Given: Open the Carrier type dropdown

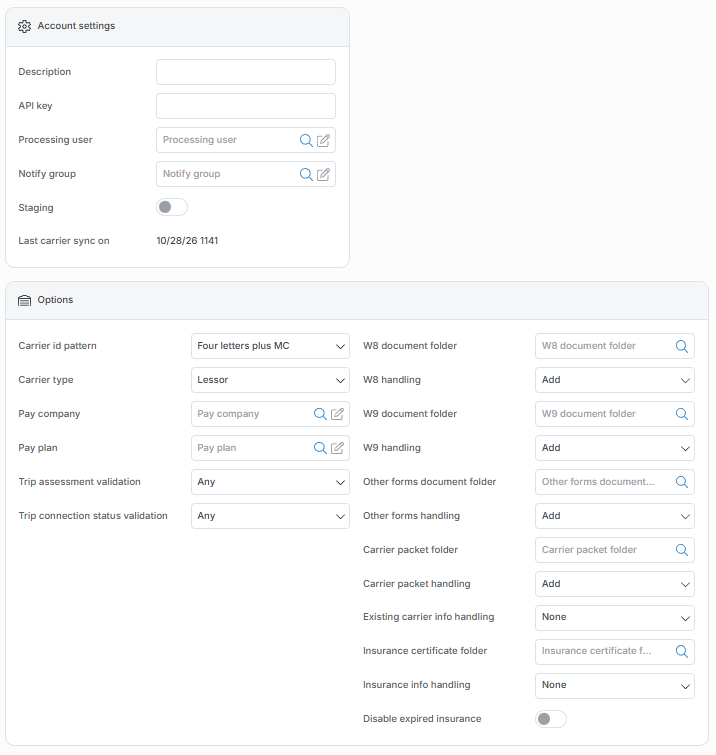Looking at the screenshot, I should click(x=270, y=380).
